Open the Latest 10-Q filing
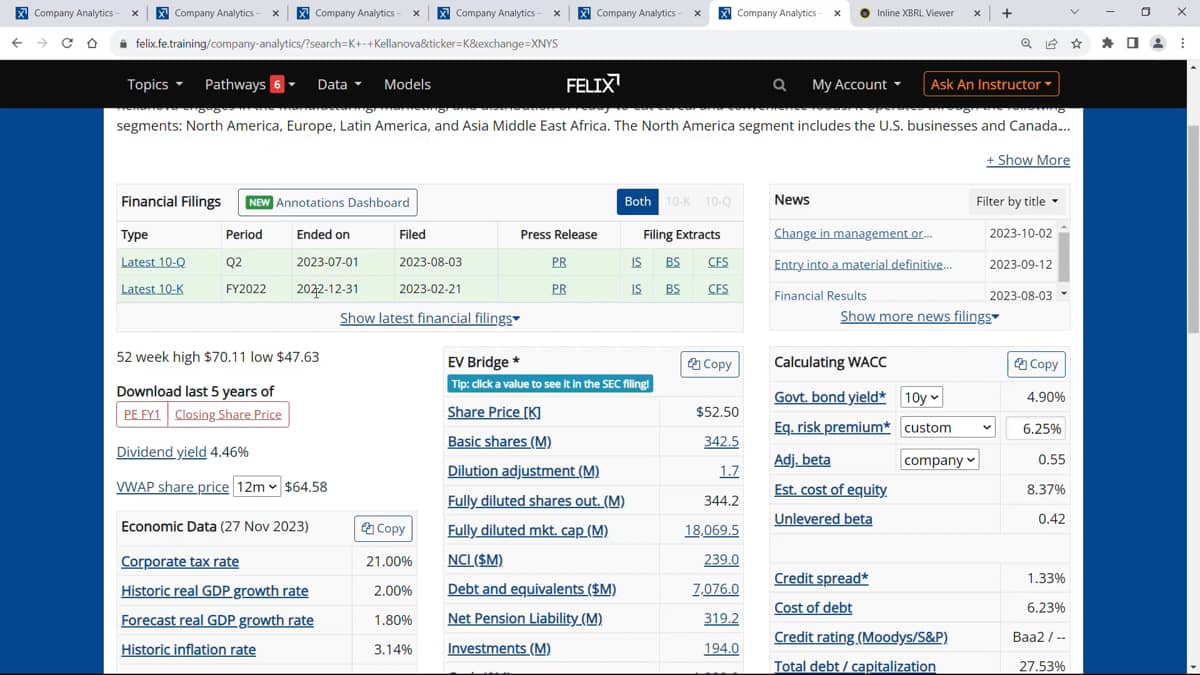 [x=153, y=262]
